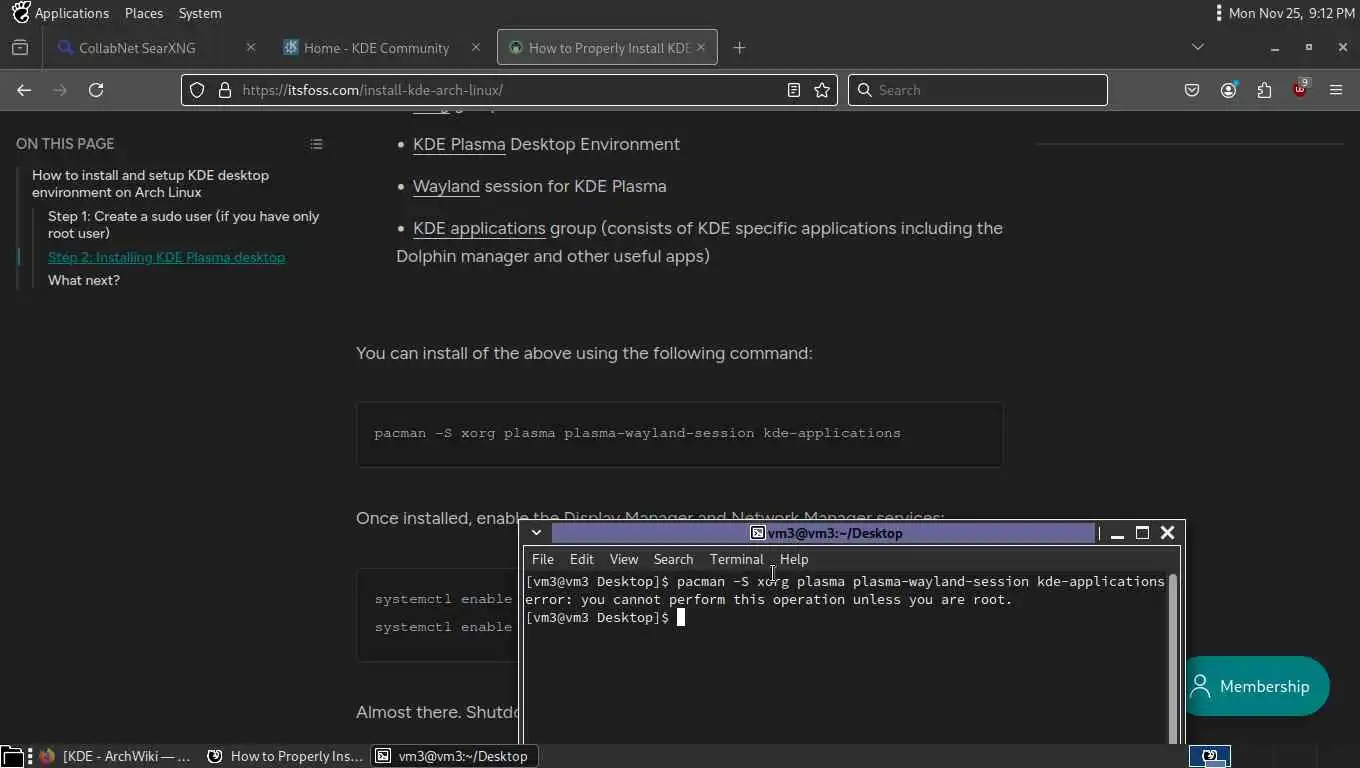This screenshot has height=768, width=1360.
Task: Click the clock Mon Nov 25, 9:12 PM
Action: coord(1291,13)
